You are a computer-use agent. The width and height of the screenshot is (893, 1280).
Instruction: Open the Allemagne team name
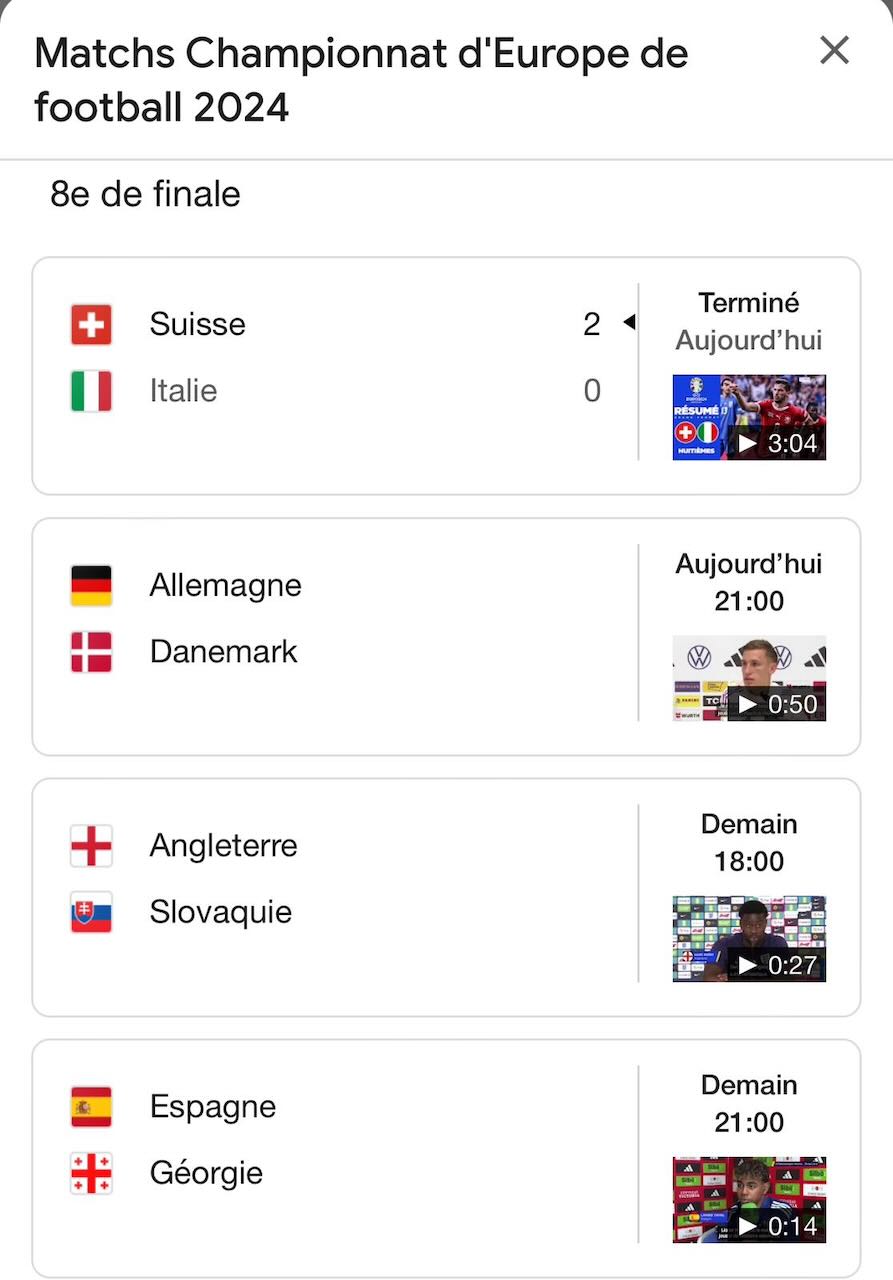(226, 585)
